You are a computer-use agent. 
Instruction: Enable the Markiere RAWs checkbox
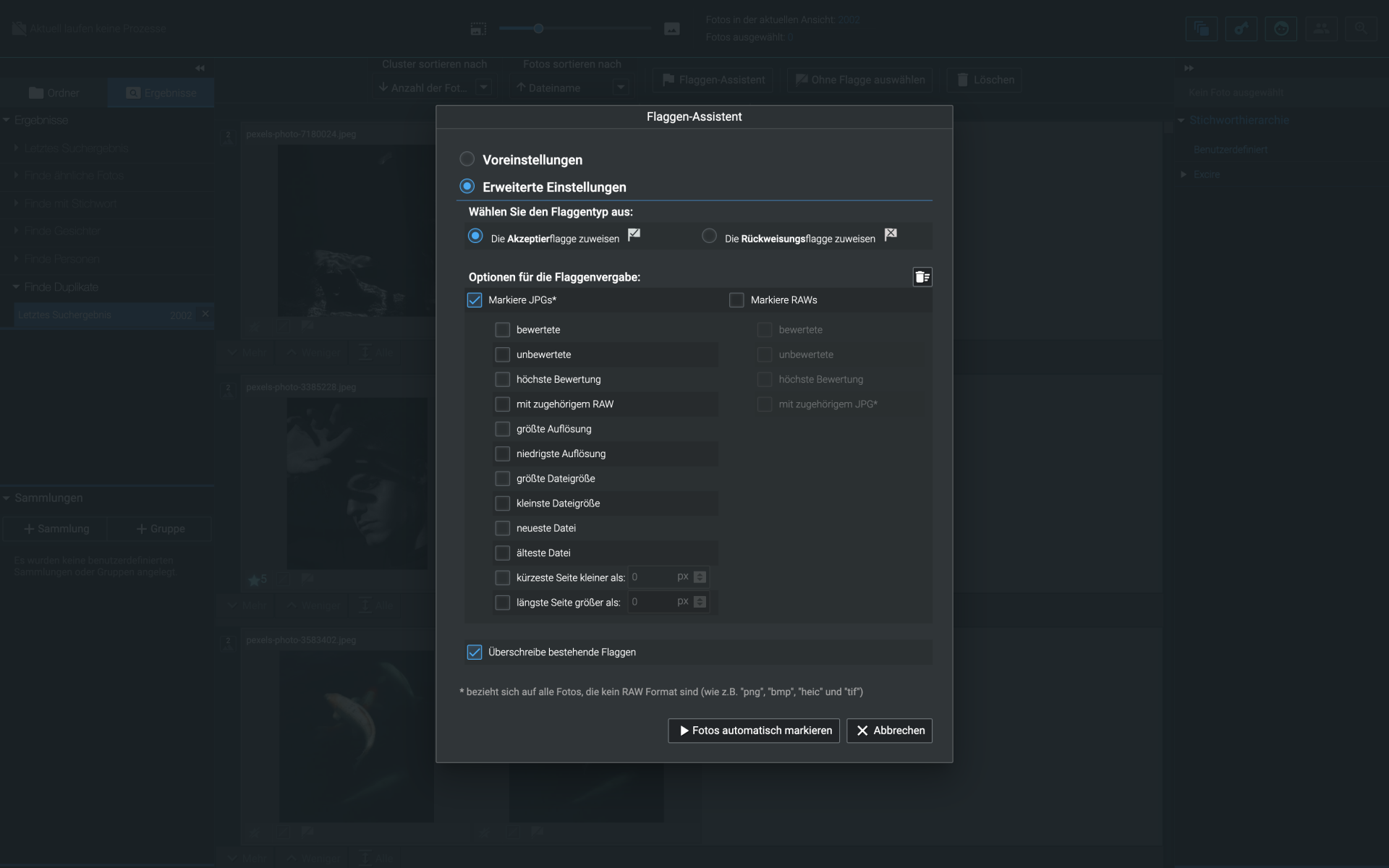(736, 300)
